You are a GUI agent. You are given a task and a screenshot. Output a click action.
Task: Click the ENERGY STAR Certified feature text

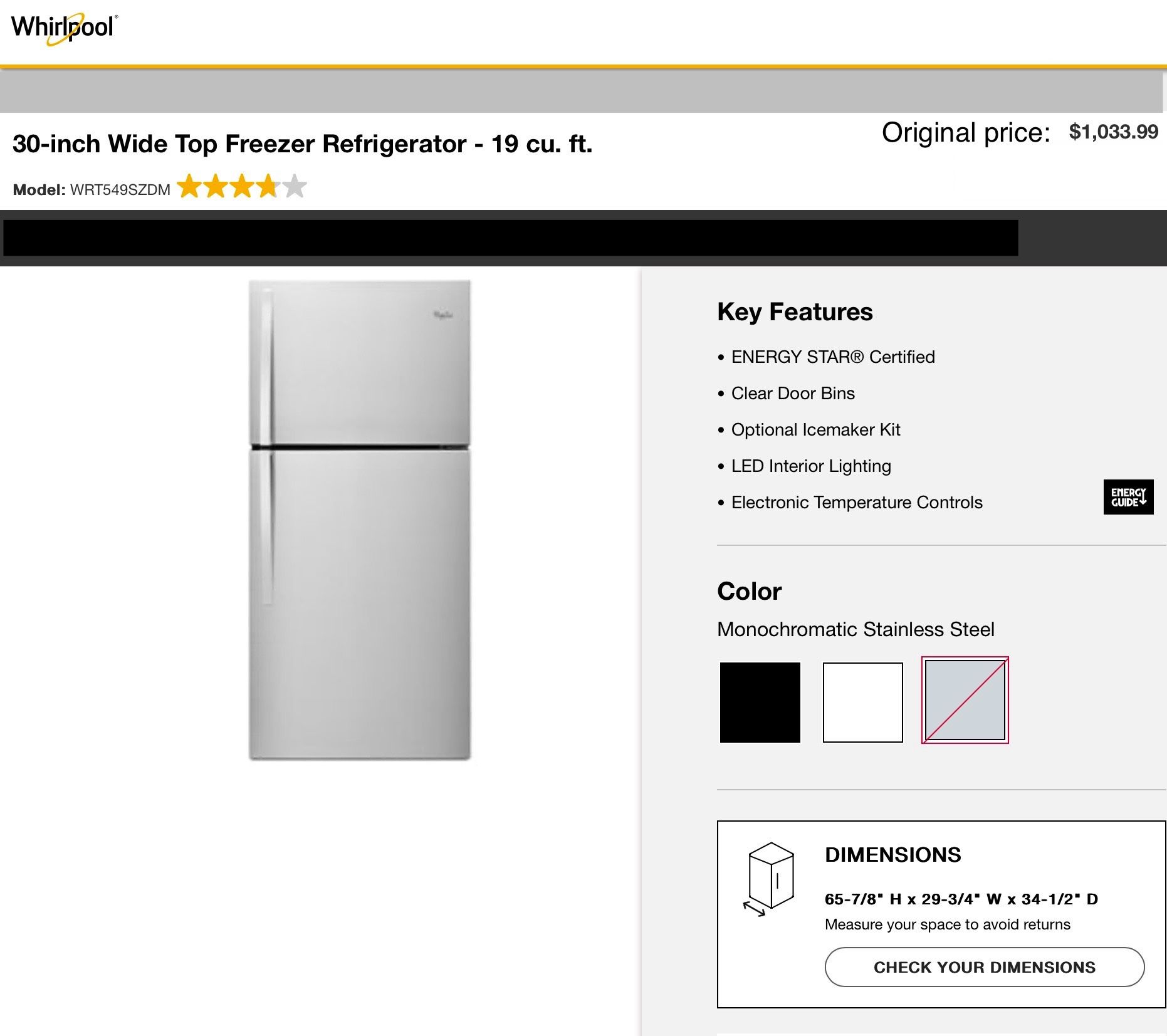point(832,356)
